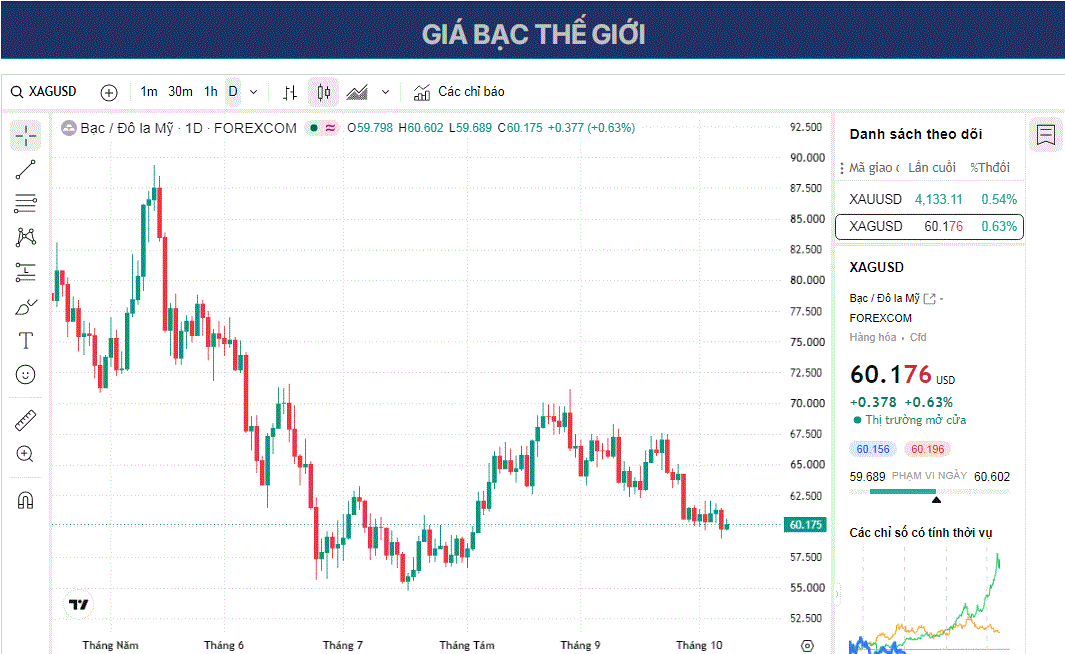
Task: Select the Fibonacci retracement tool
Action: [x=26, y=203]
